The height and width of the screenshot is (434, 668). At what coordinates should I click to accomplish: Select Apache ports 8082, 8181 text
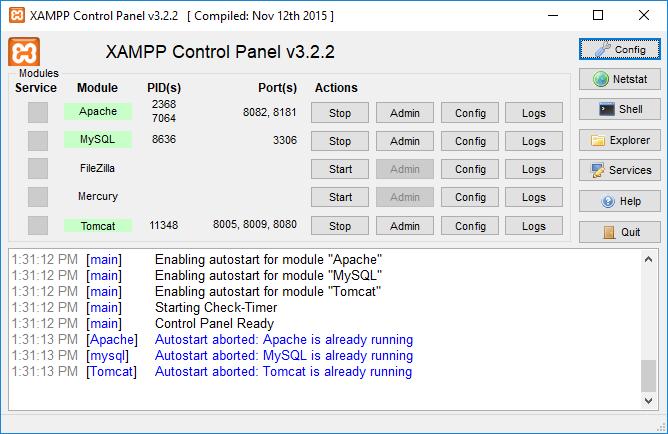270,112
